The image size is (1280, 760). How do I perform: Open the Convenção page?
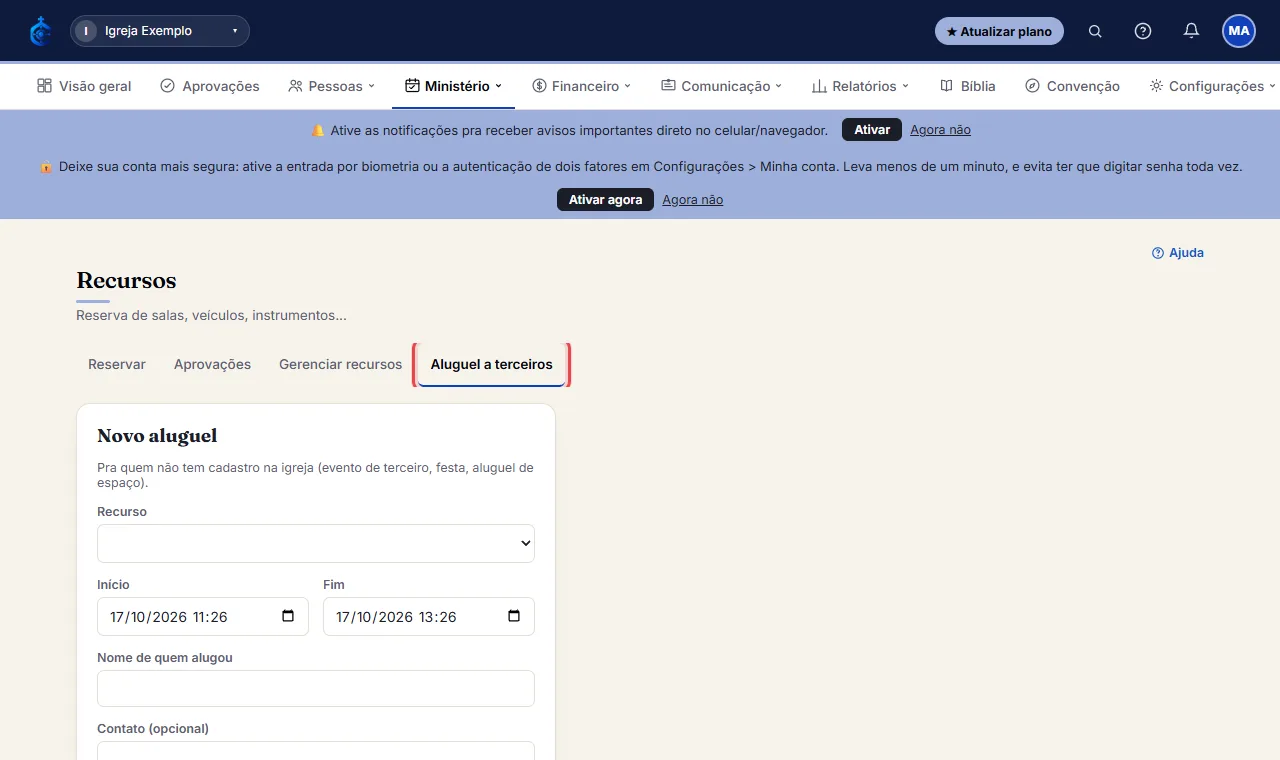(x=1072, y=86)
